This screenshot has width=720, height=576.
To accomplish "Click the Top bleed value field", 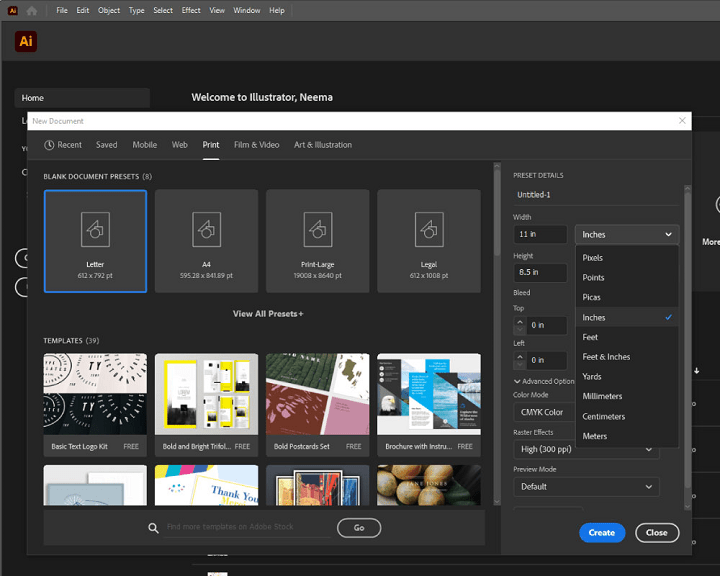I will (x=546, y=326).
